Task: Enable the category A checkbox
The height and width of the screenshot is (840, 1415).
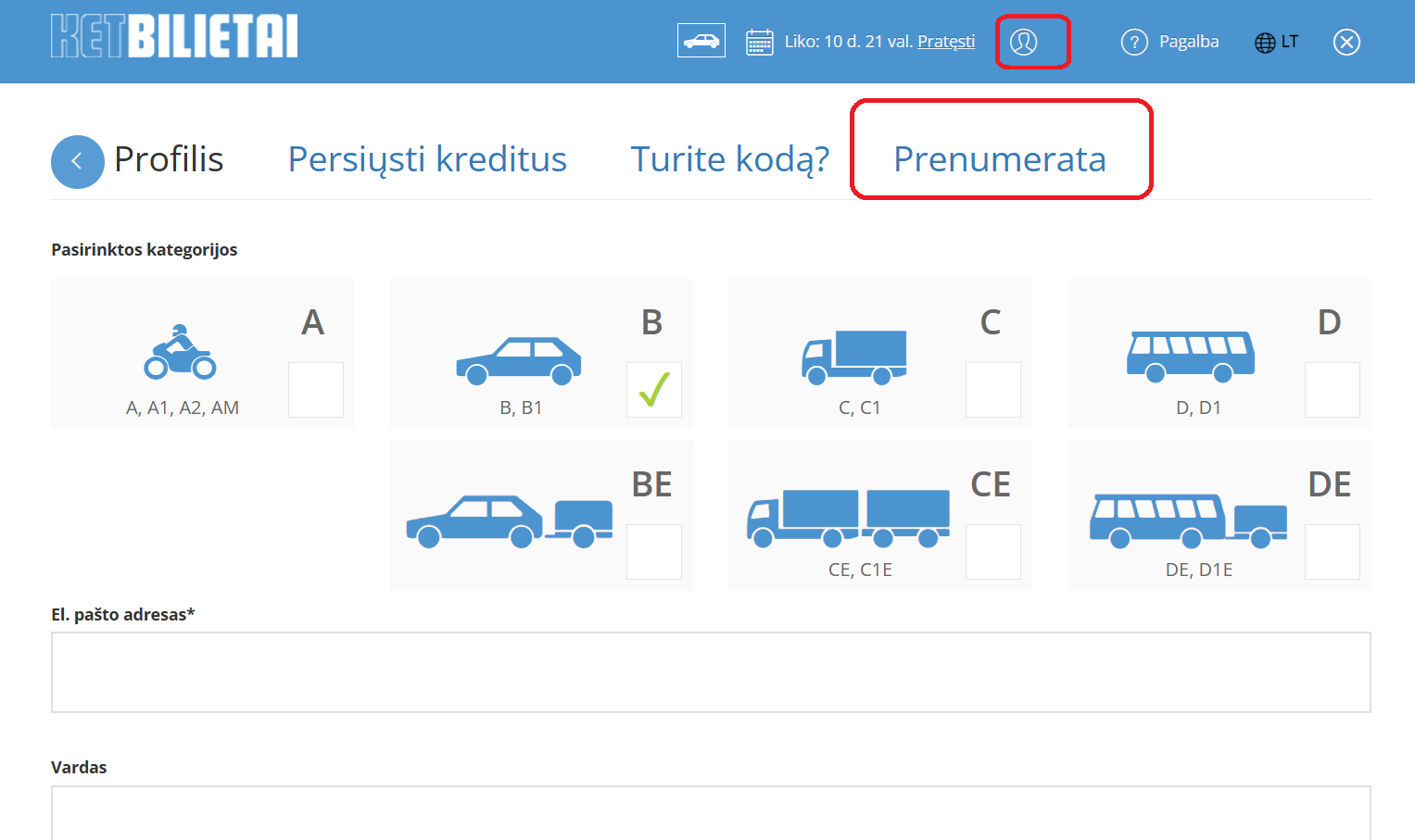Action: pyautogui.click(x=315, y=390)
